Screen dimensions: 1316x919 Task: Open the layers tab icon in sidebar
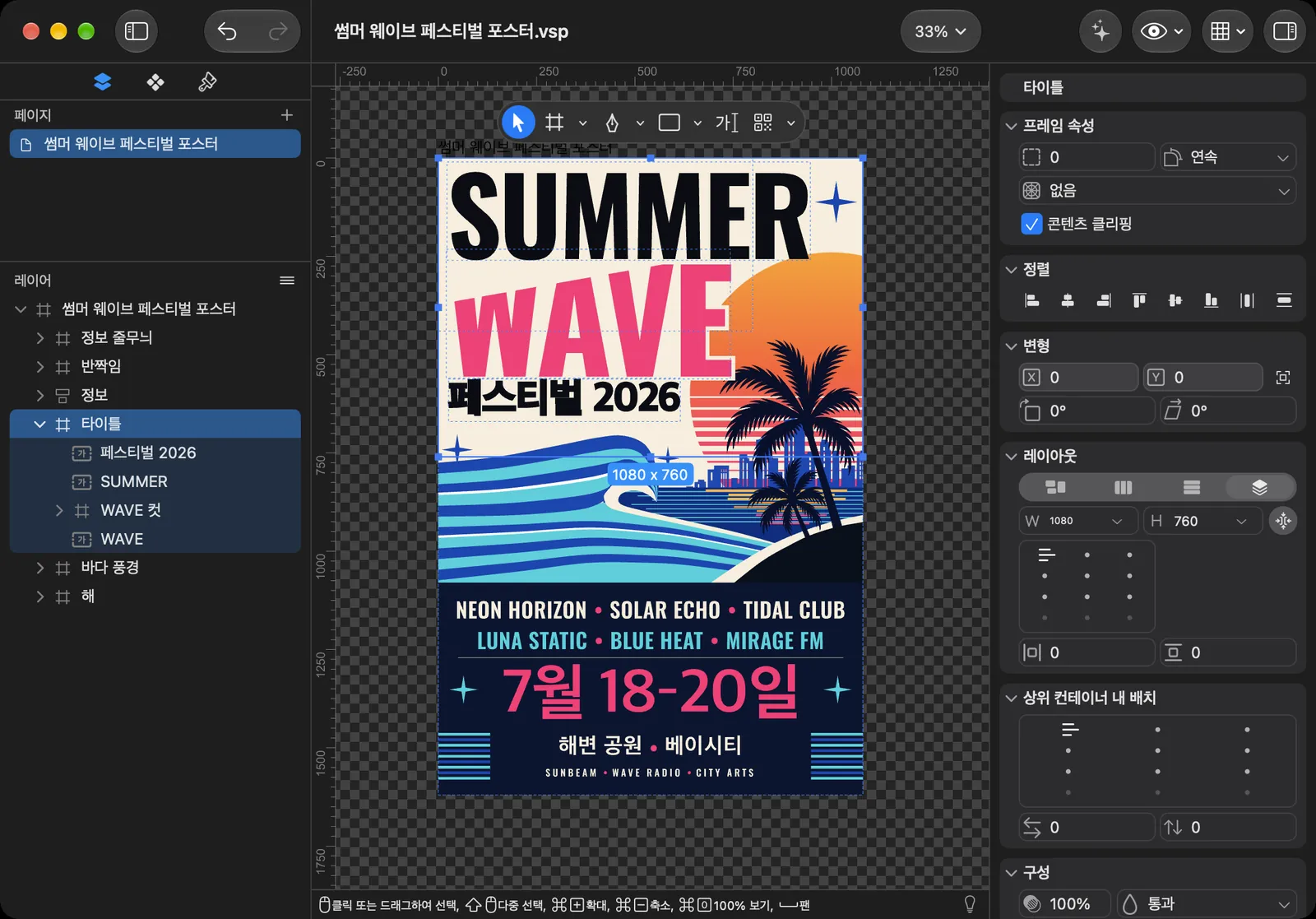[x=103, y=82]
